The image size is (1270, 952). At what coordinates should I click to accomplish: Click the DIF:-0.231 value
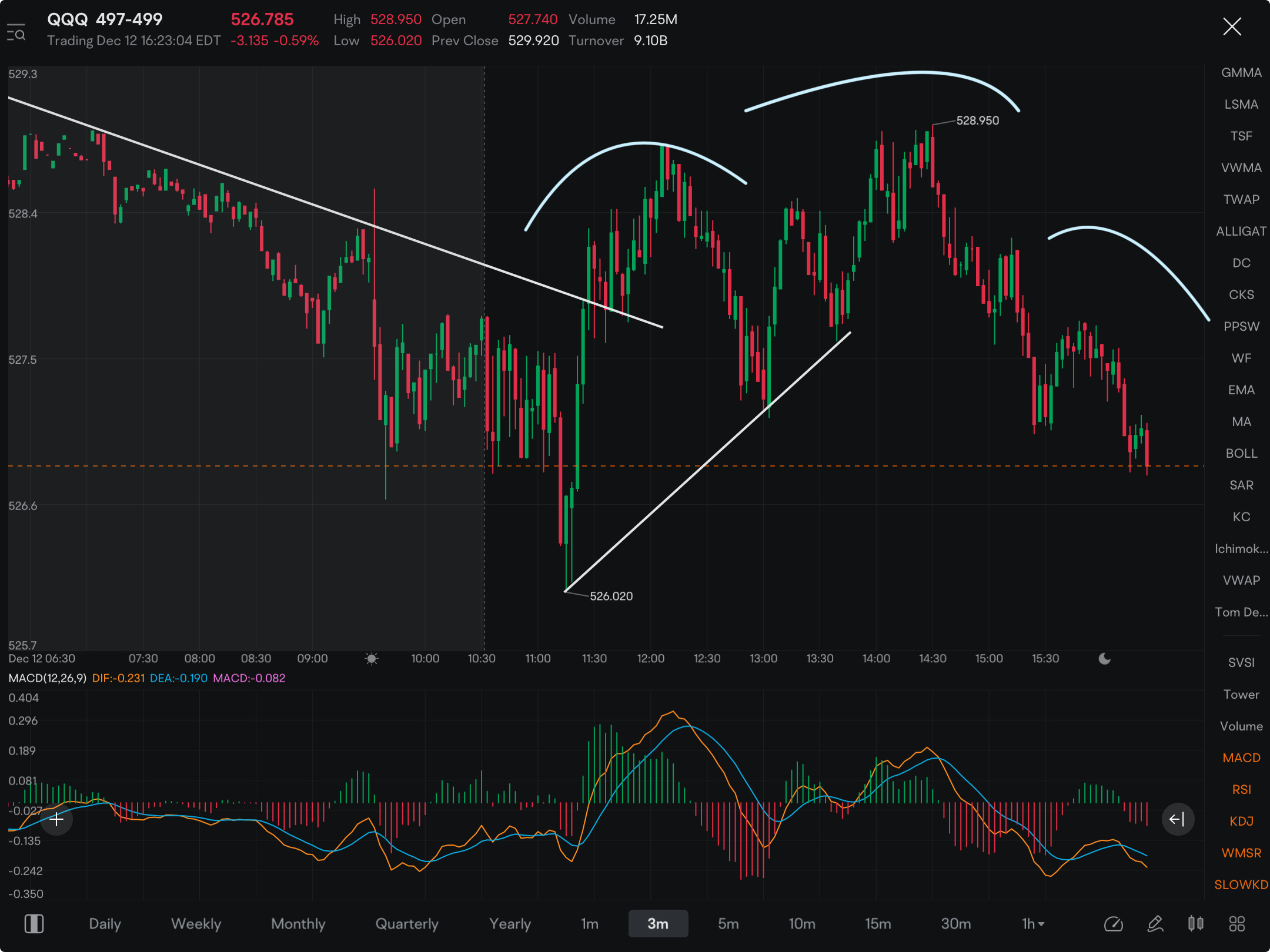118,678
